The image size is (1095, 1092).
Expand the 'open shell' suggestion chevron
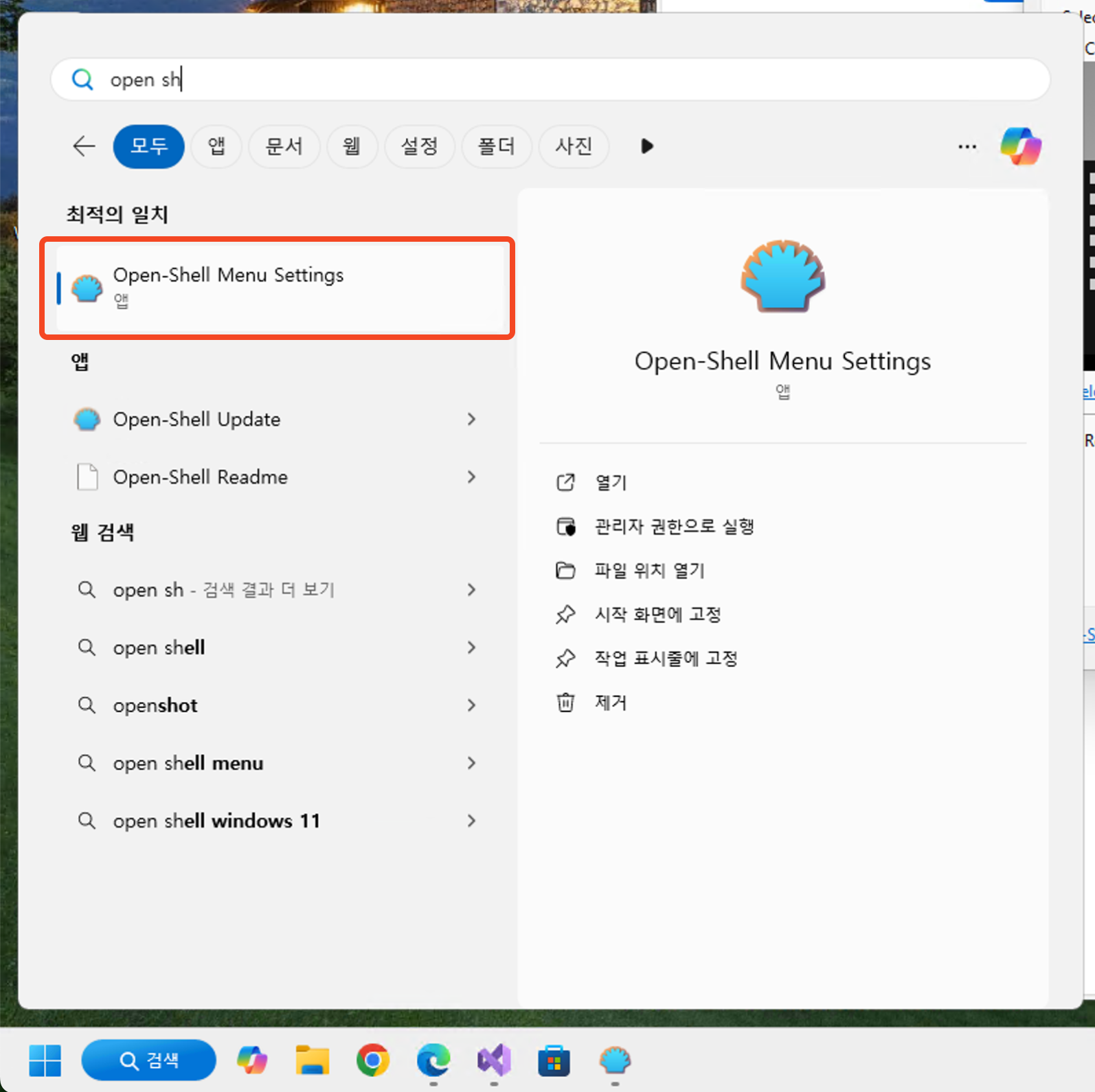(471, 647)
